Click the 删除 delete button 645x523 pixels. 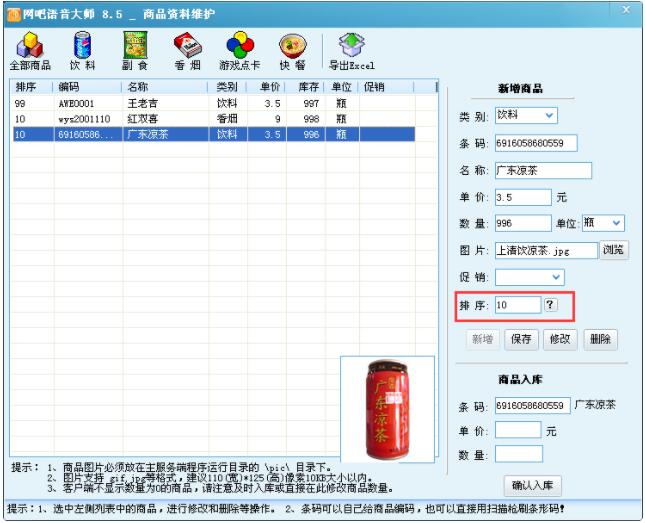(x=600, y=339)
